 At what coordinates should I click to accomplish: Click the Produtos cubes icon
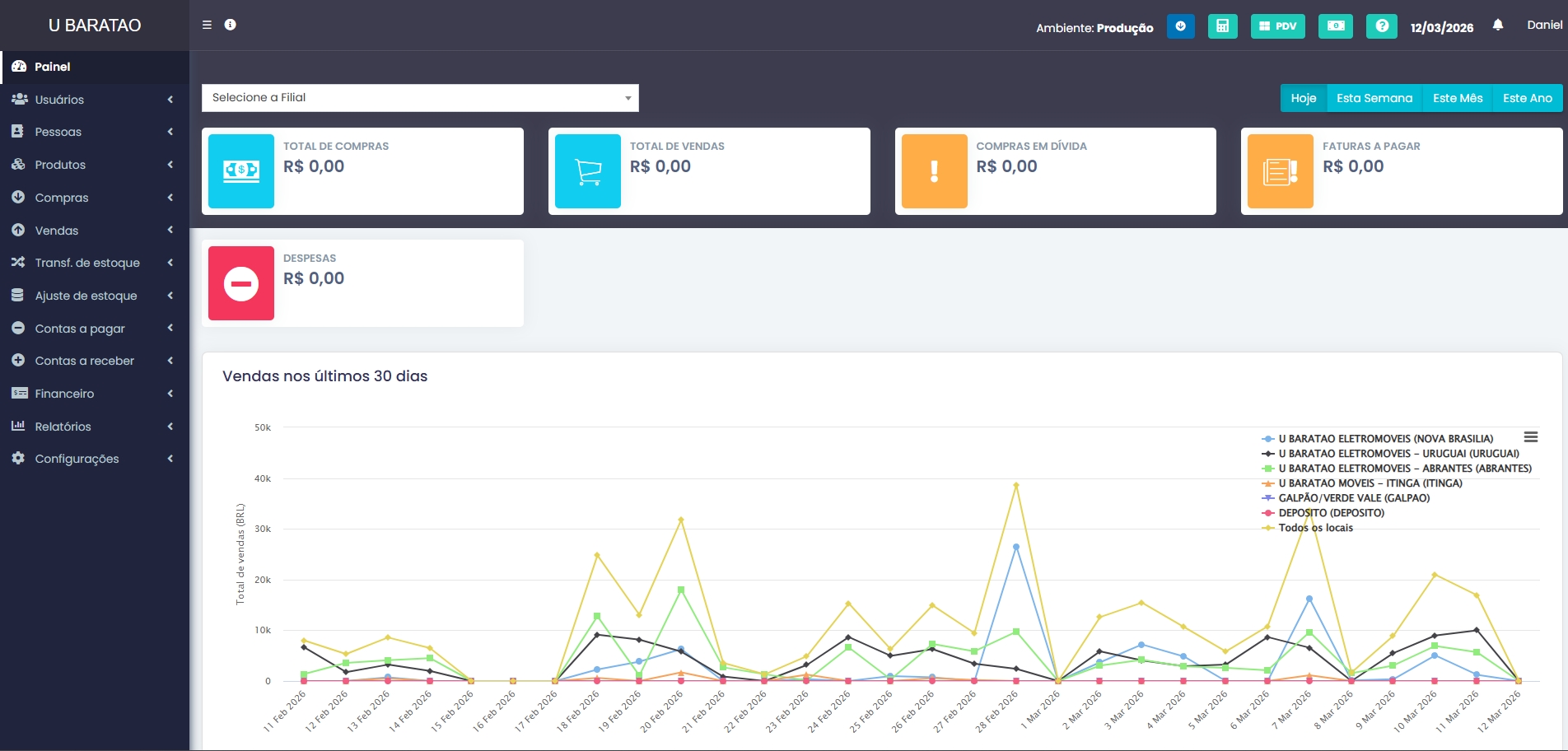18,165
